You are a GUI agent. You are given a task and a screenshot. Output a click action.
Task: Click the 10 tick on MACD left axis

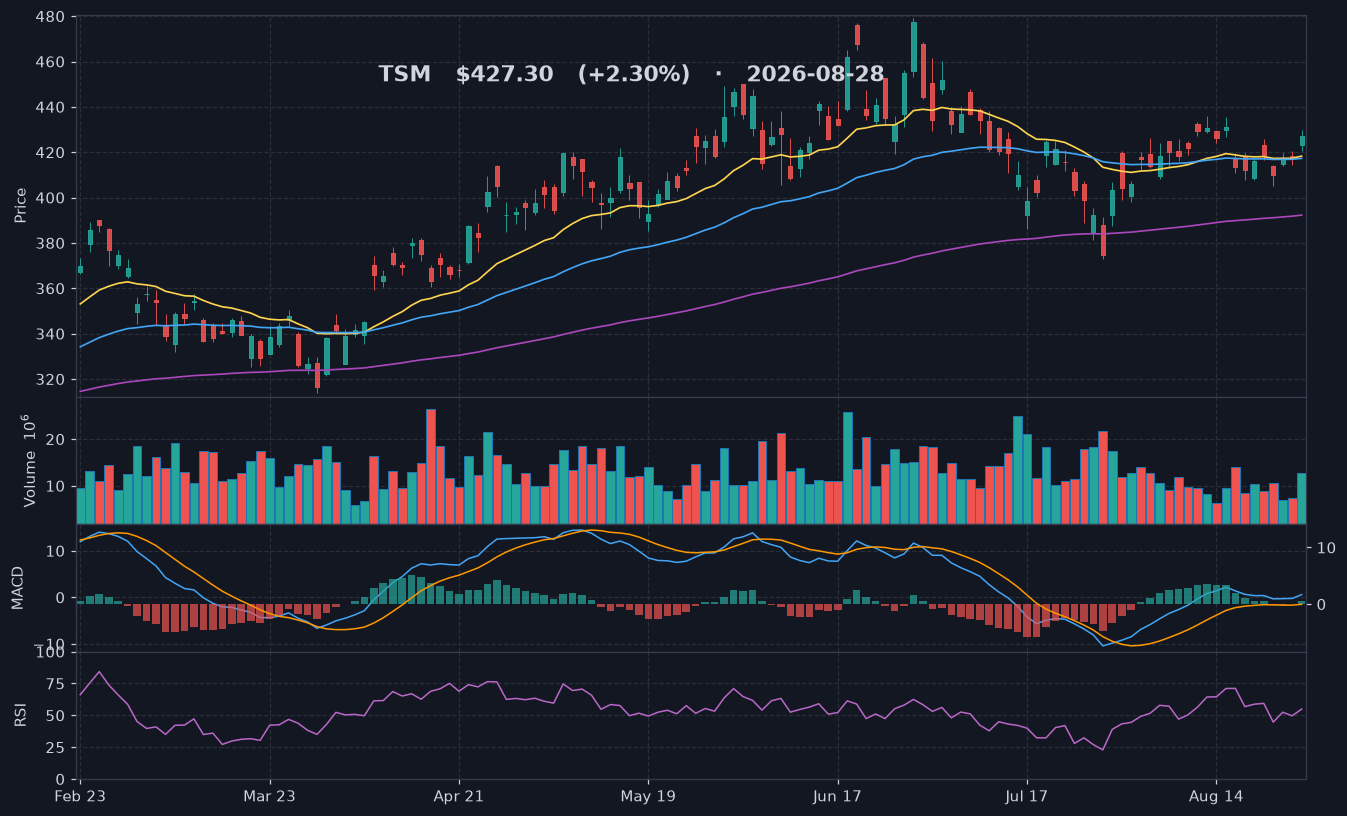point(56,551)
